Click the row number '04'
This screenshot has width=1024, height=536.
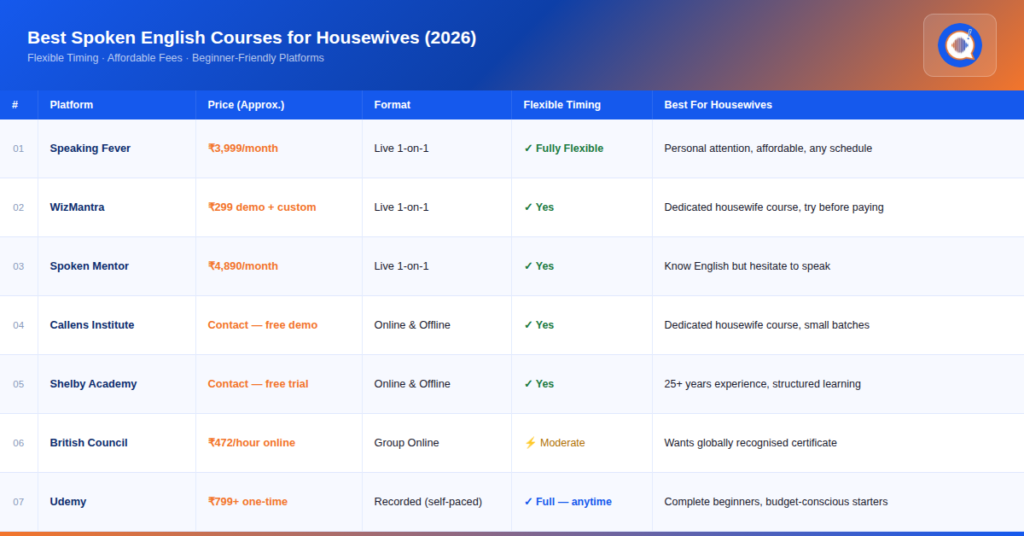[18, 324]
